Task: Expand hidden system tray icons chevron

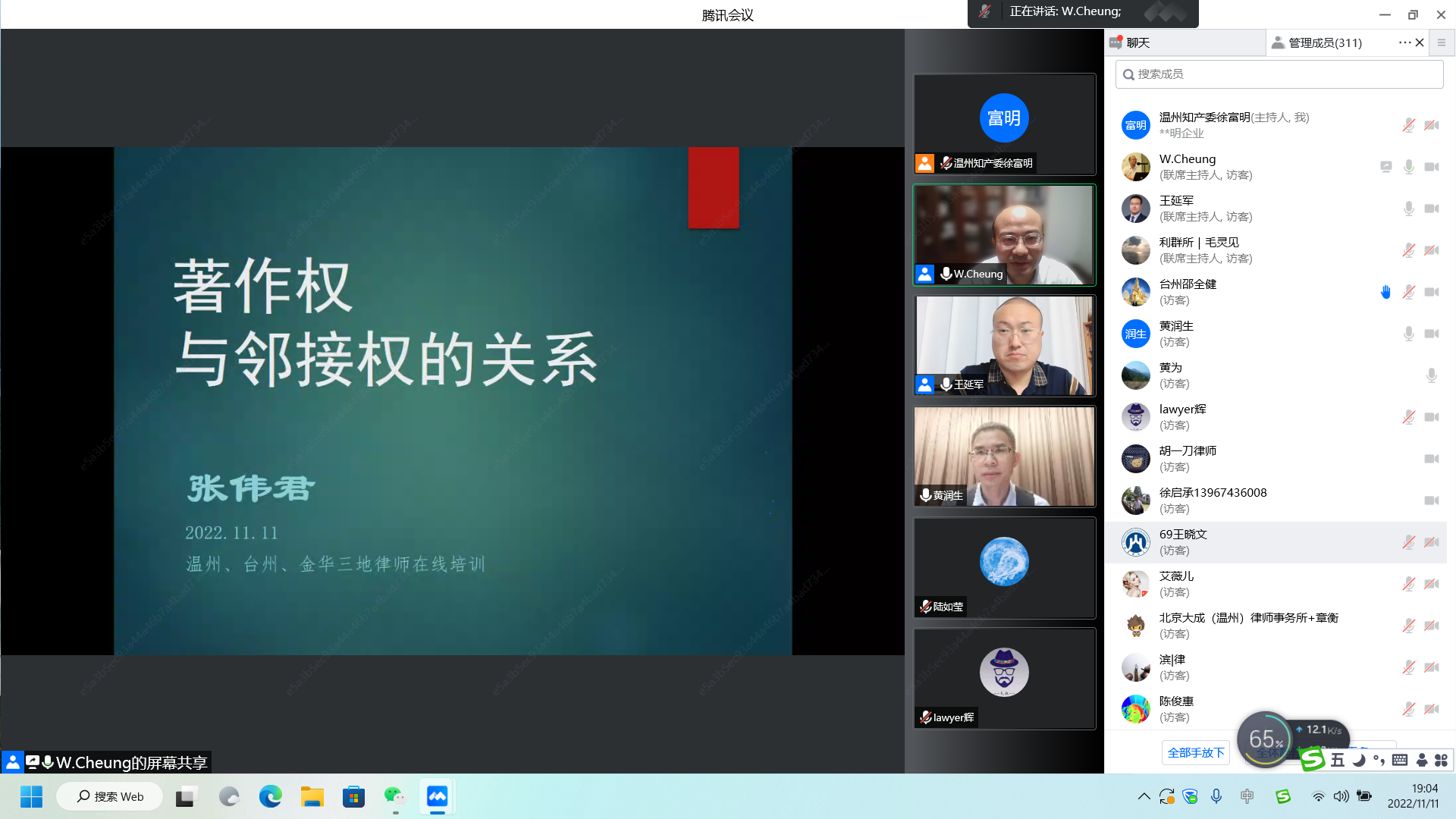Action: pos(1144,796)
